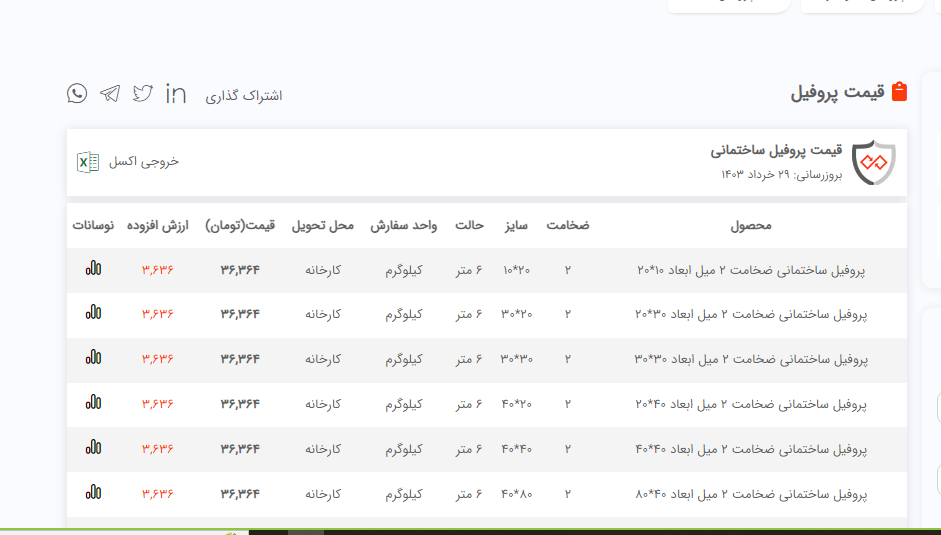Open fluctuation chart for 40*40 profile row

coord(93,447)
